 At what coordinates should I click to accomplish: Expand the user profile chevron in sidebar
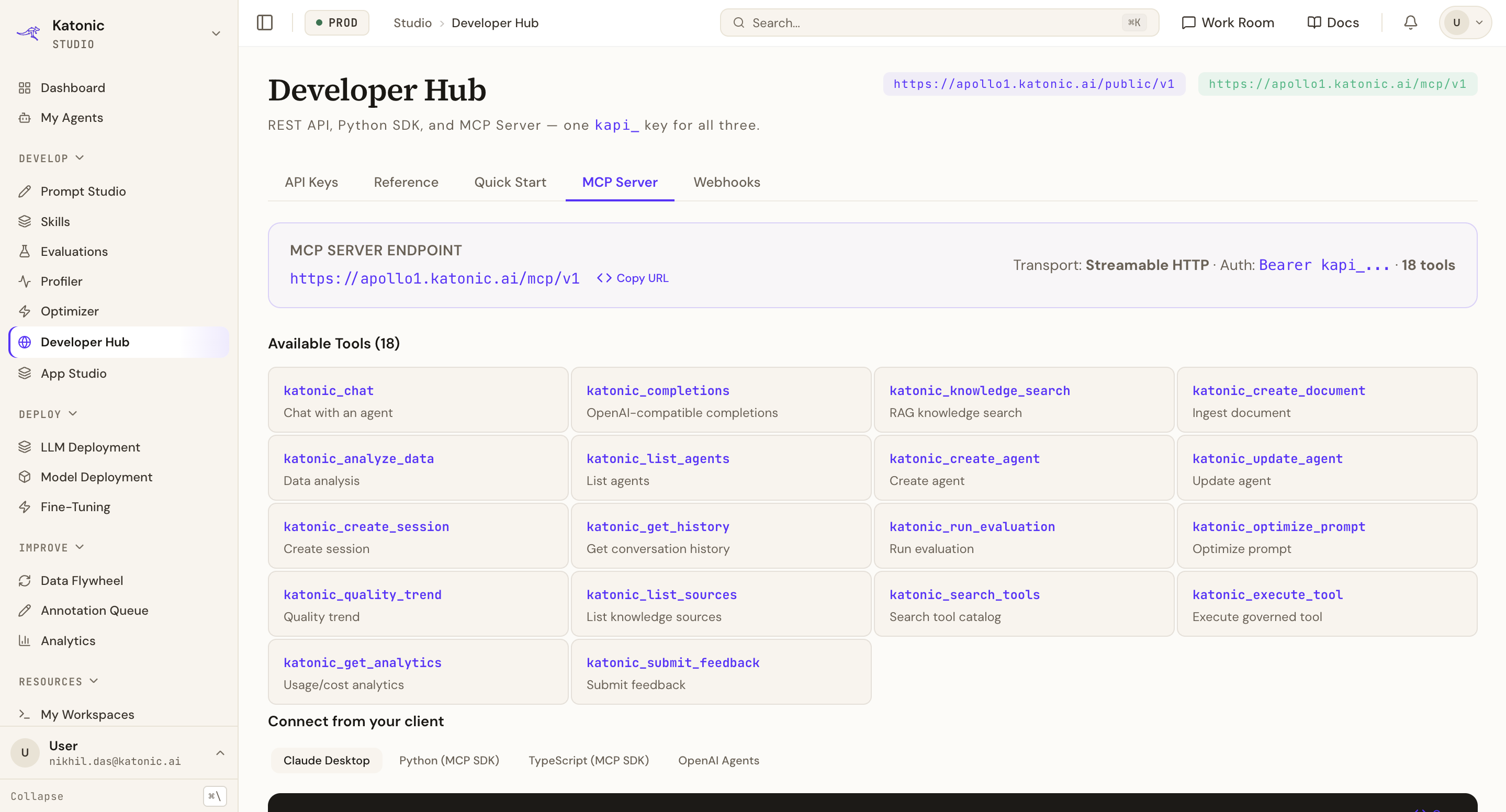point(220,753)
